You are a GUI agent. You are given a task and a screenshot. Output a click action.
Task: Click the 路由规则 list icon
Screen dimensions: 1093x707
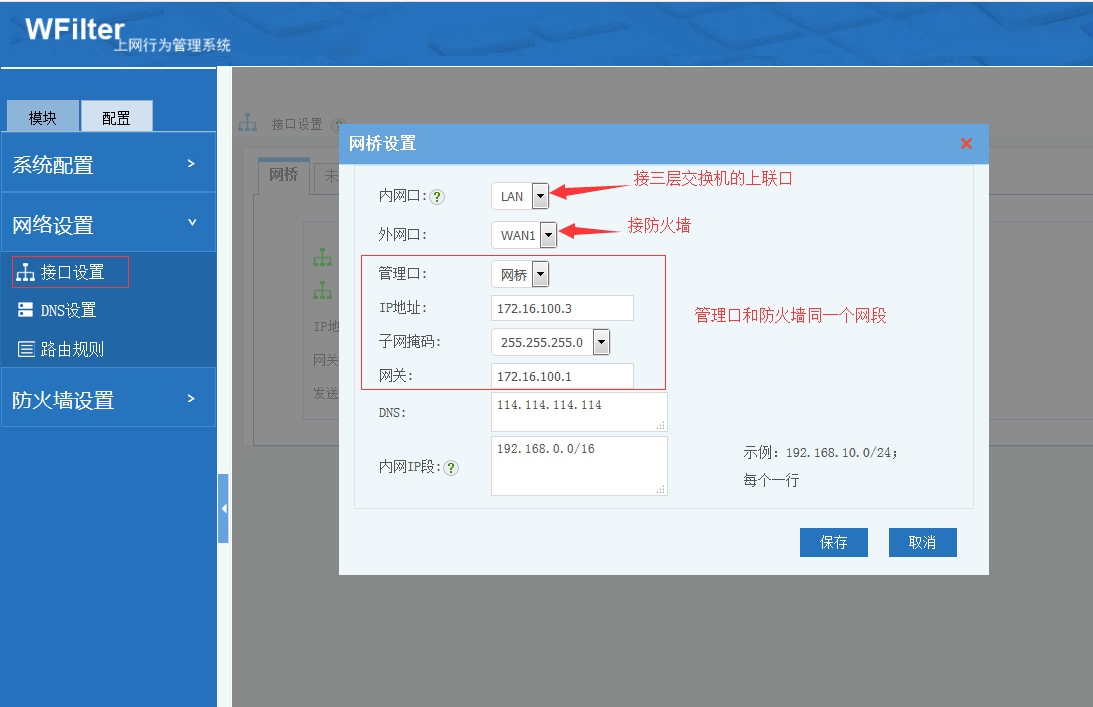[26, 349]
